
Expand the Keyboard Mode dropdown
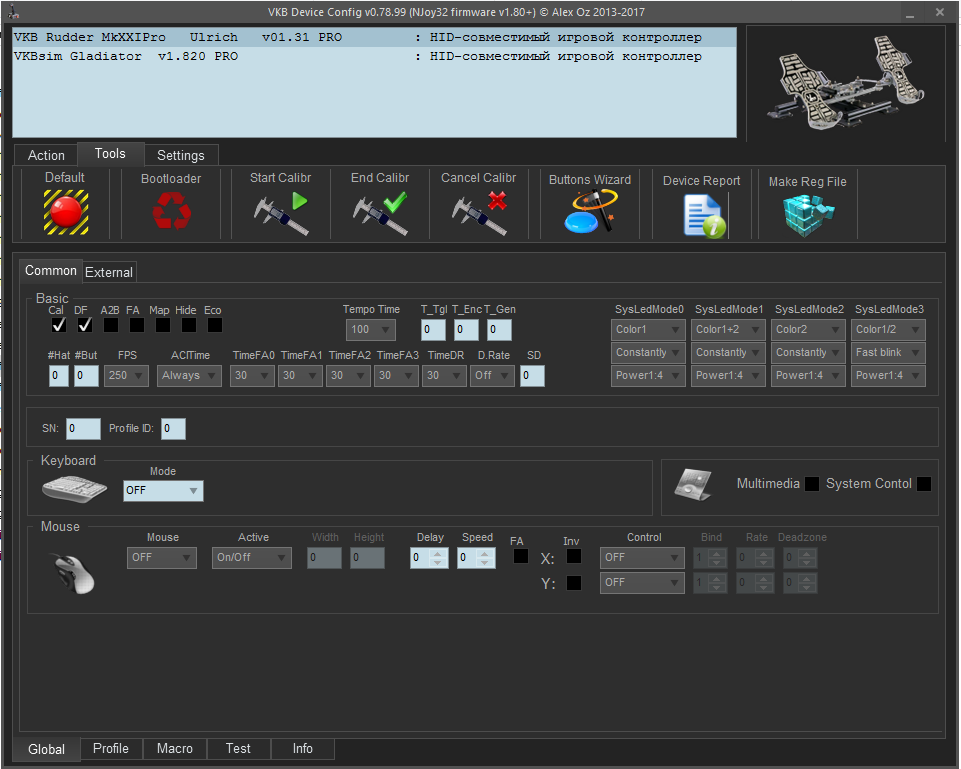point(163,491)
